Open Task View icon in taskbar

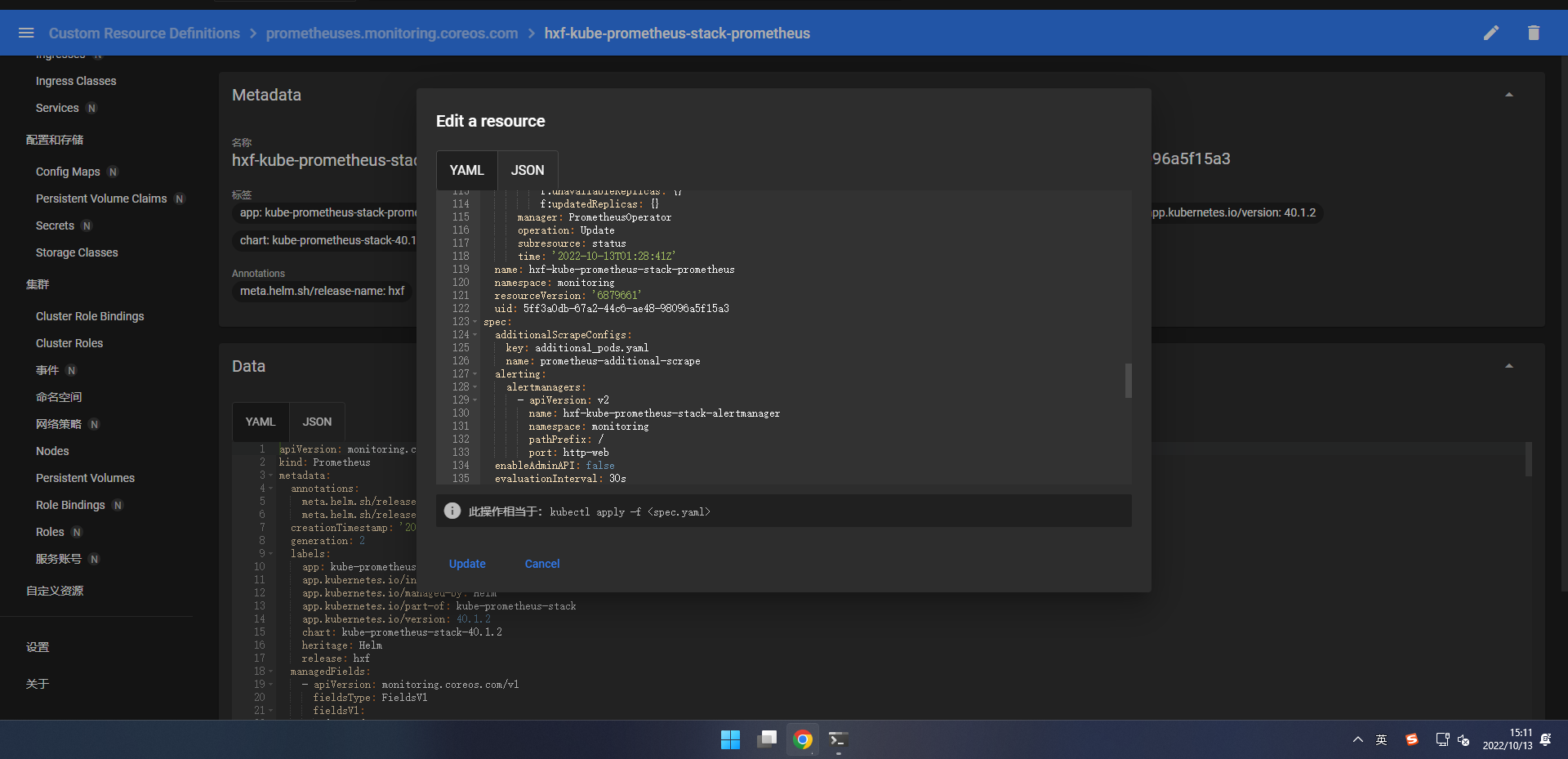pos(767,739)
